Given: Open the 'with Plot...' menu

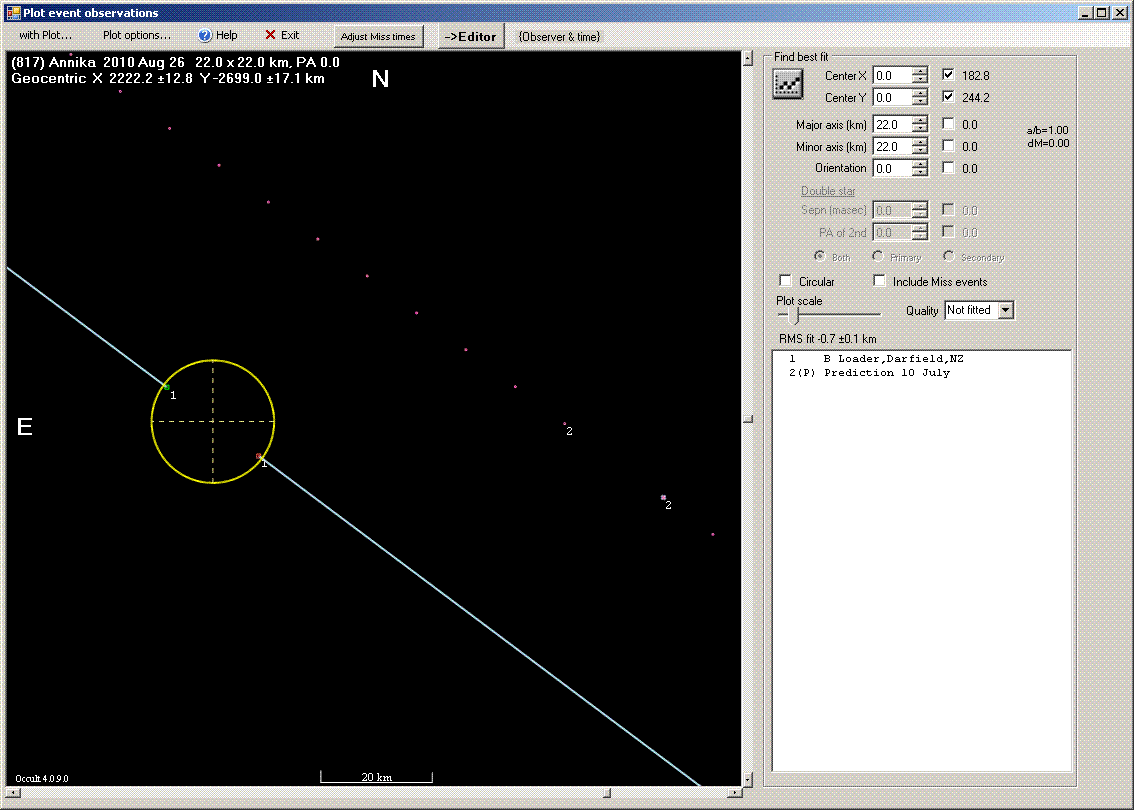Looking at the screenshot, I should 46,35.
